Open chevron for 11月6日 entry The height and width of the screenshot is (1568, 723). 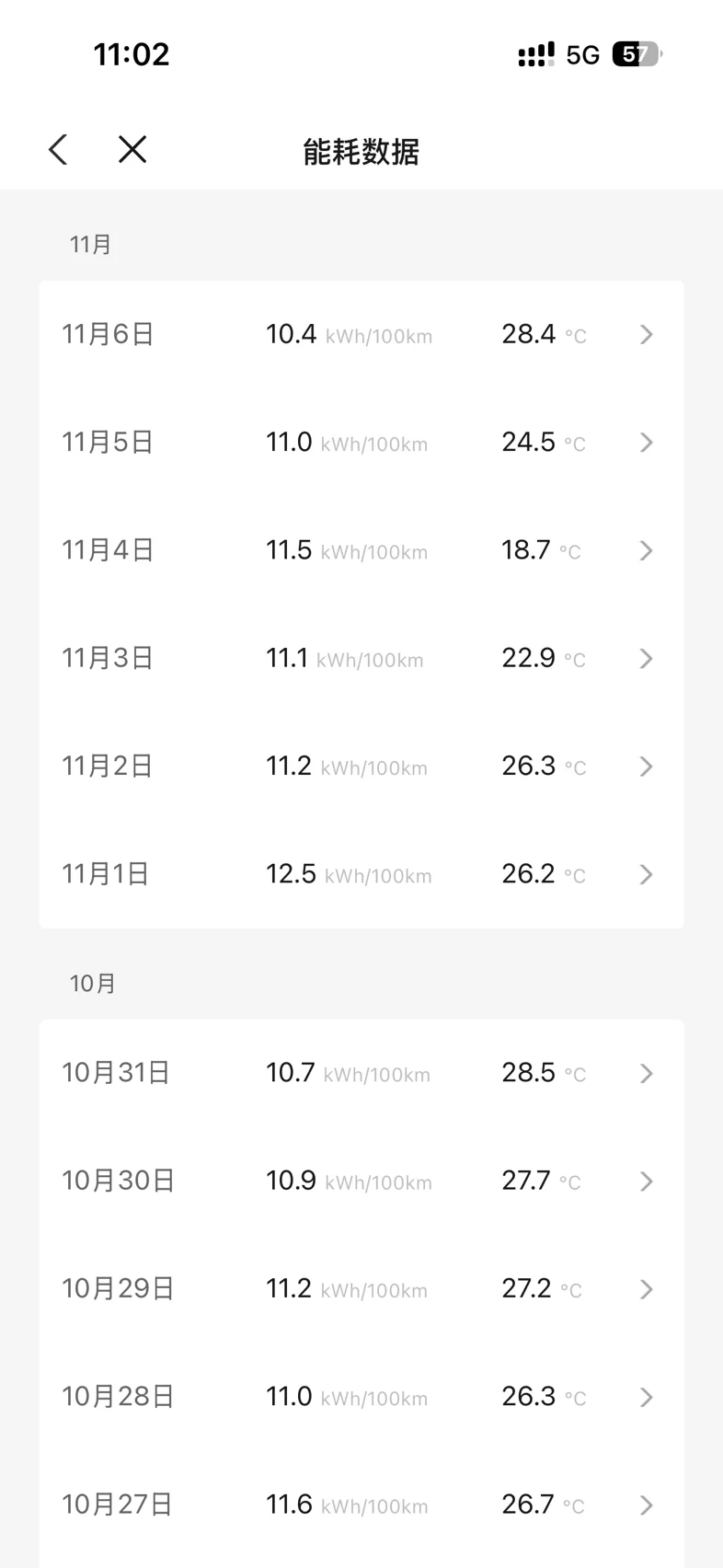[646, 334]
